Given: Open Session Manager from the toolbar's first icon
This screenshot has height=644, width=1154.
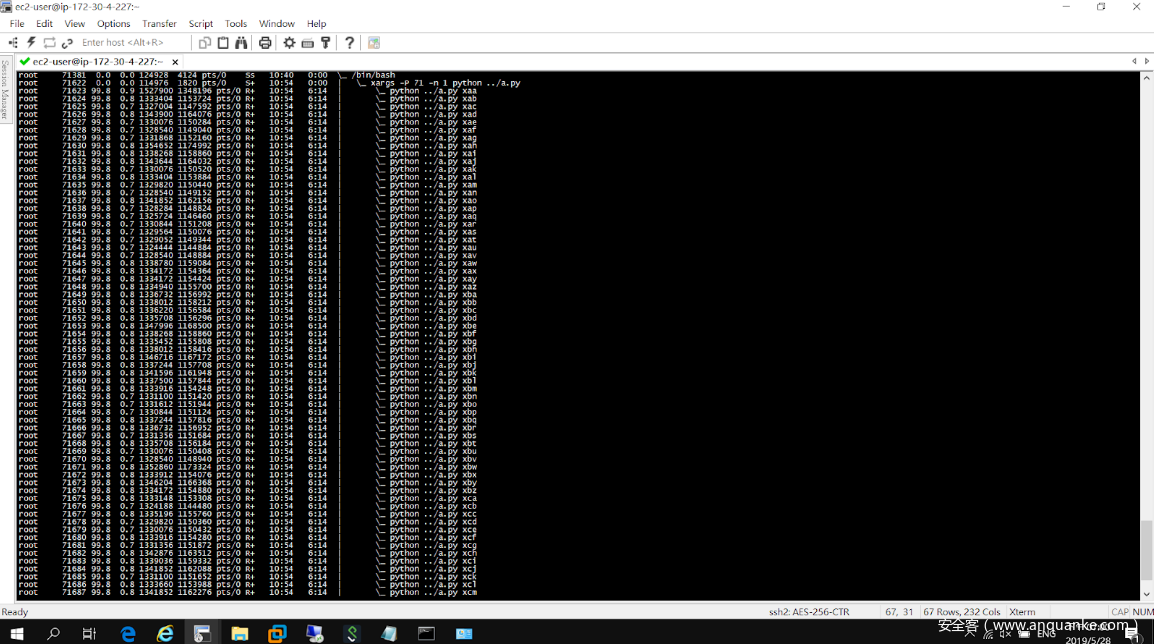Looking at the screenshot, I should pos(13,43).
